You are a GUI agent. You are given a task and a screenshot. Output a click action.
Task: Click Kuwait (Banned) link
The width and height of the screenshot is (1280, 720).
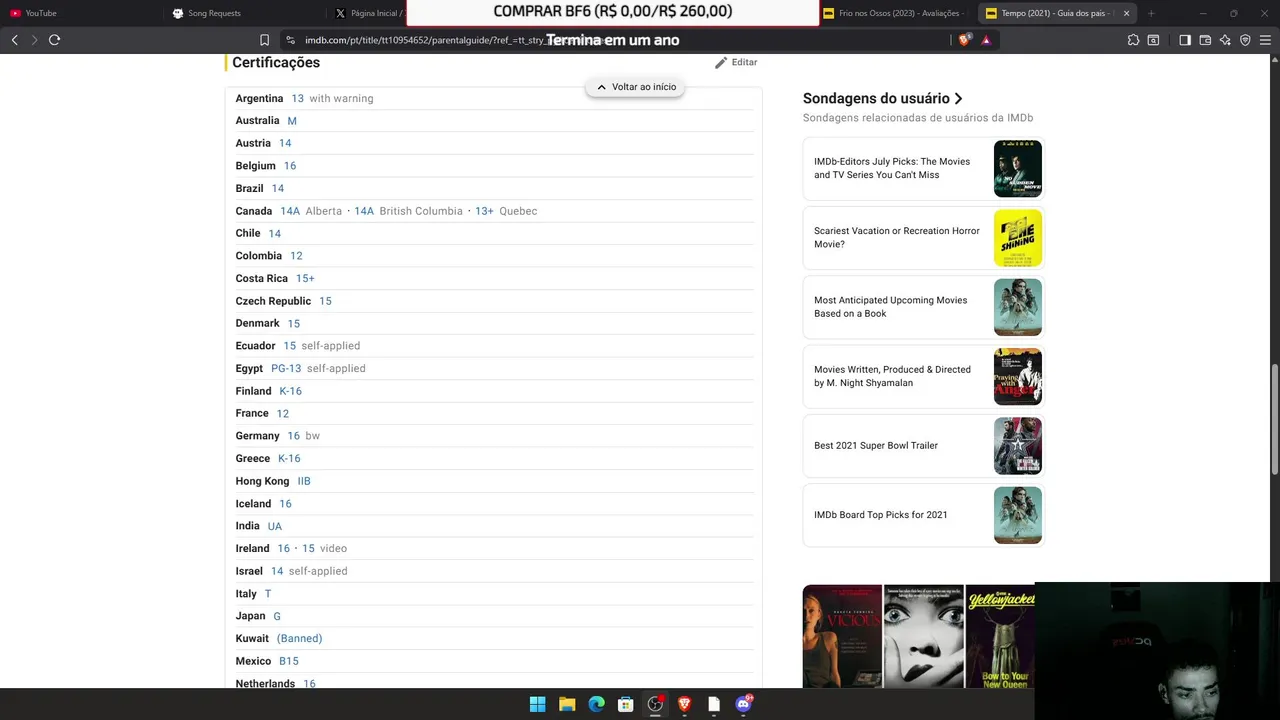click(x=299, y=638)
